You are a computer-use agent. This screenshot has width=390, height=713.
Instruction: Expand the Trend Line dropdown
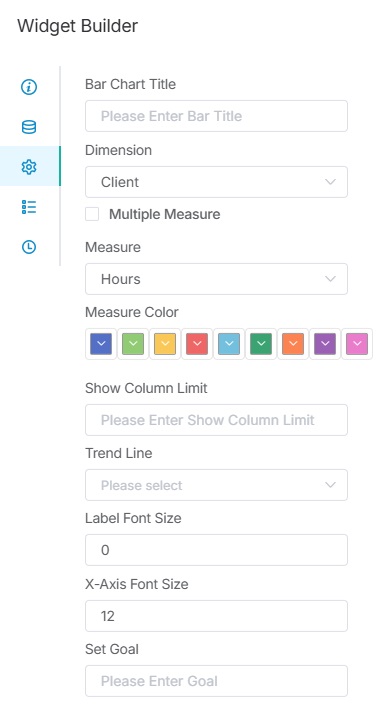pos(216,485)
